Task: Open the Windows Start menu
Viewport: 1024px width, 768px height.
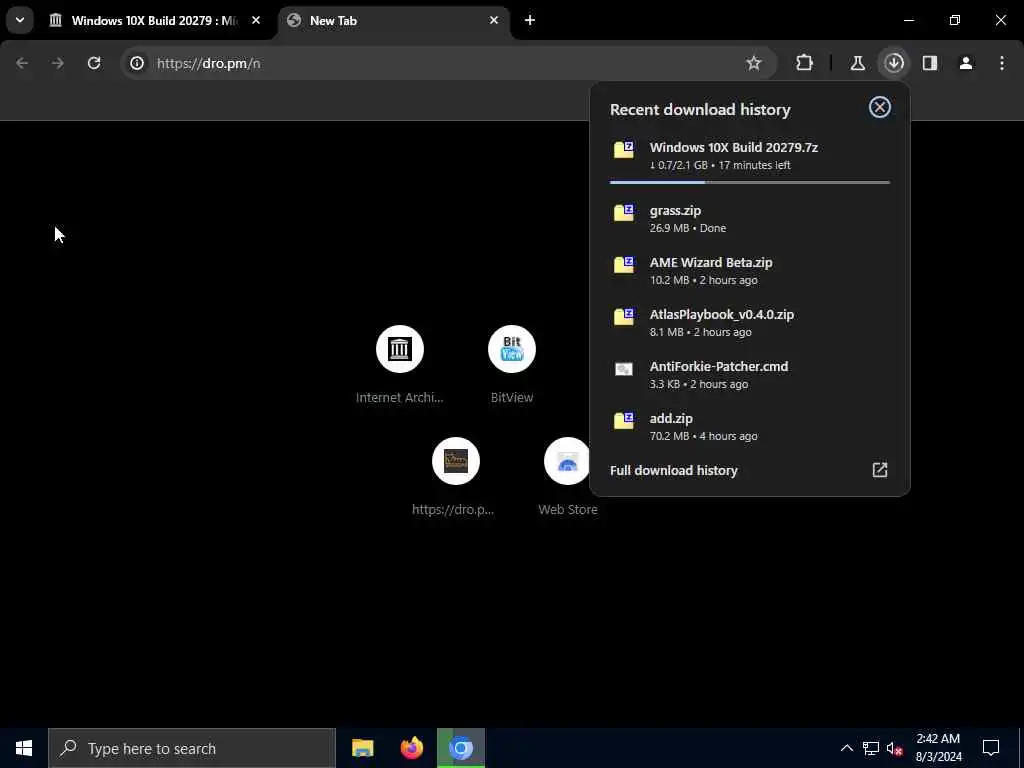Action: [24, 748]
